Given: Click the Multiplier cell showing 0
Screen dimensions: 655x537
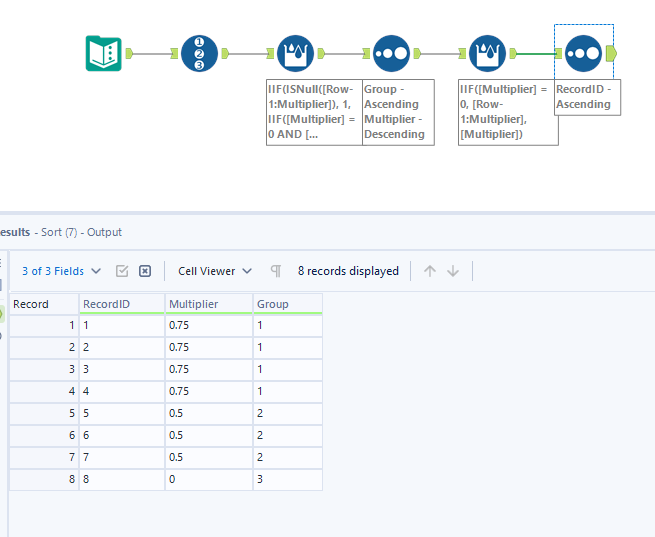Looking at the screenshot, I should tap(208, 480).
